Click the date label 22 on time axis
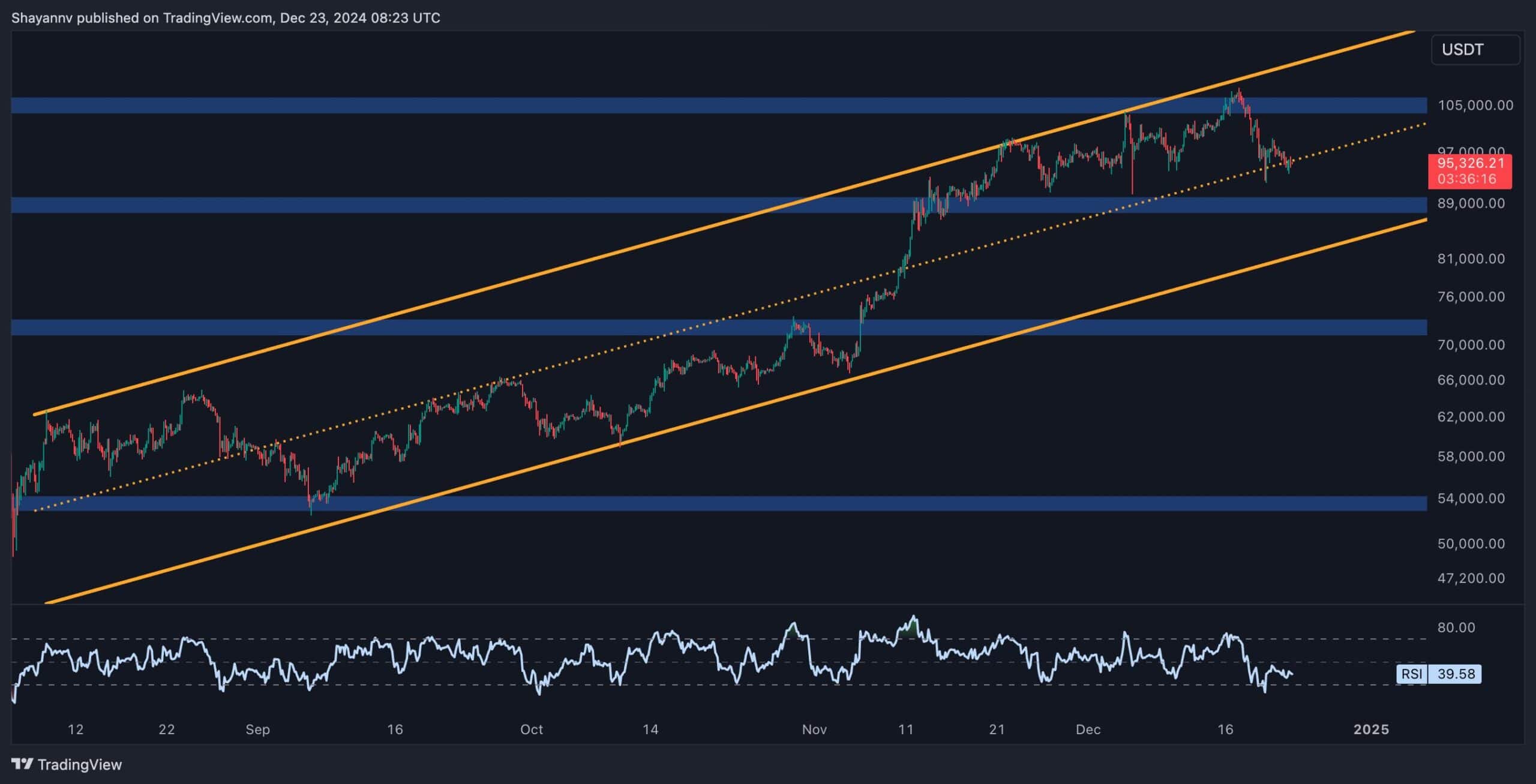Image resolution: width=1536 pixels, height=784 pixels. pyautogui.click(x=167, y=729)
